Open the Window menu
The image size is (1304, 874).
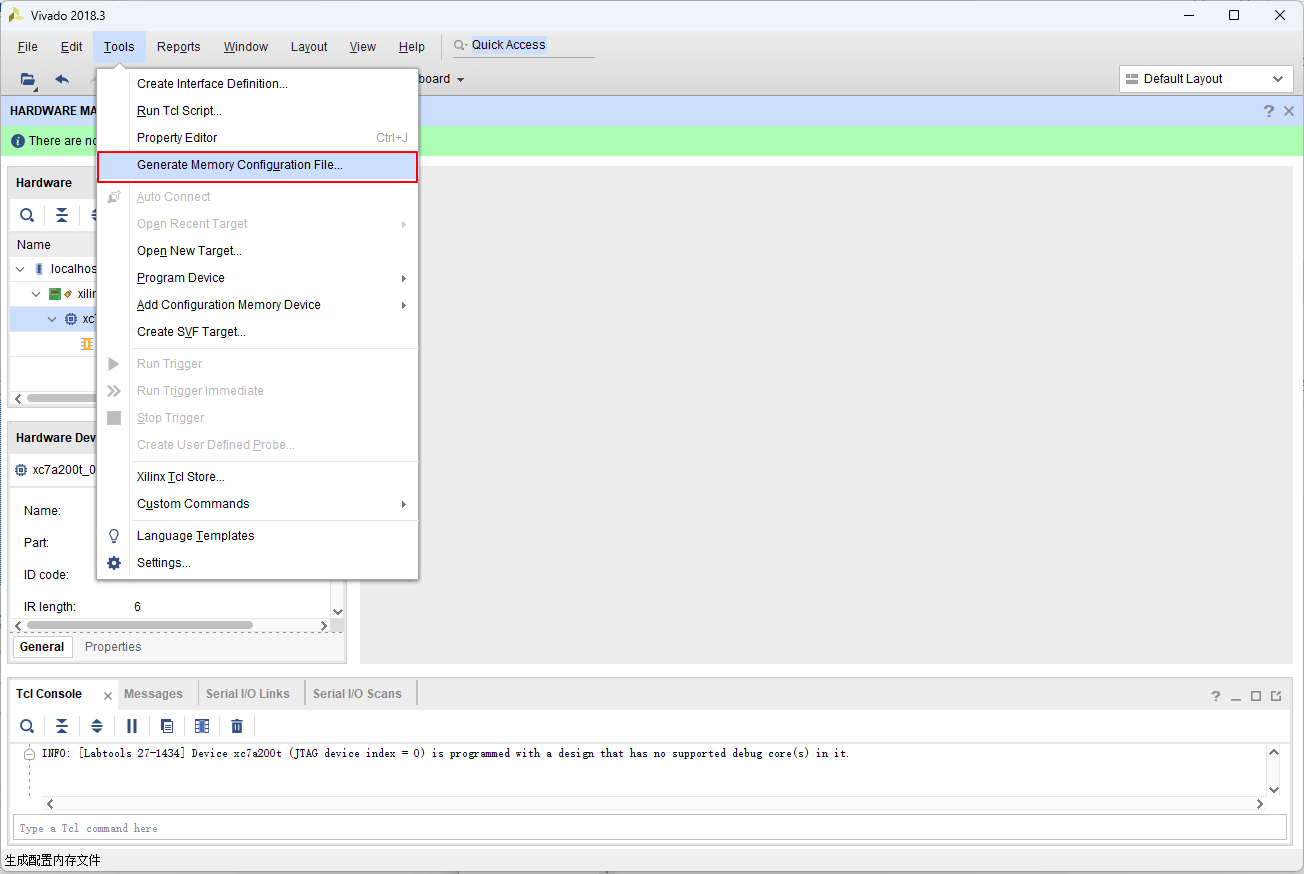coord(246,47)
